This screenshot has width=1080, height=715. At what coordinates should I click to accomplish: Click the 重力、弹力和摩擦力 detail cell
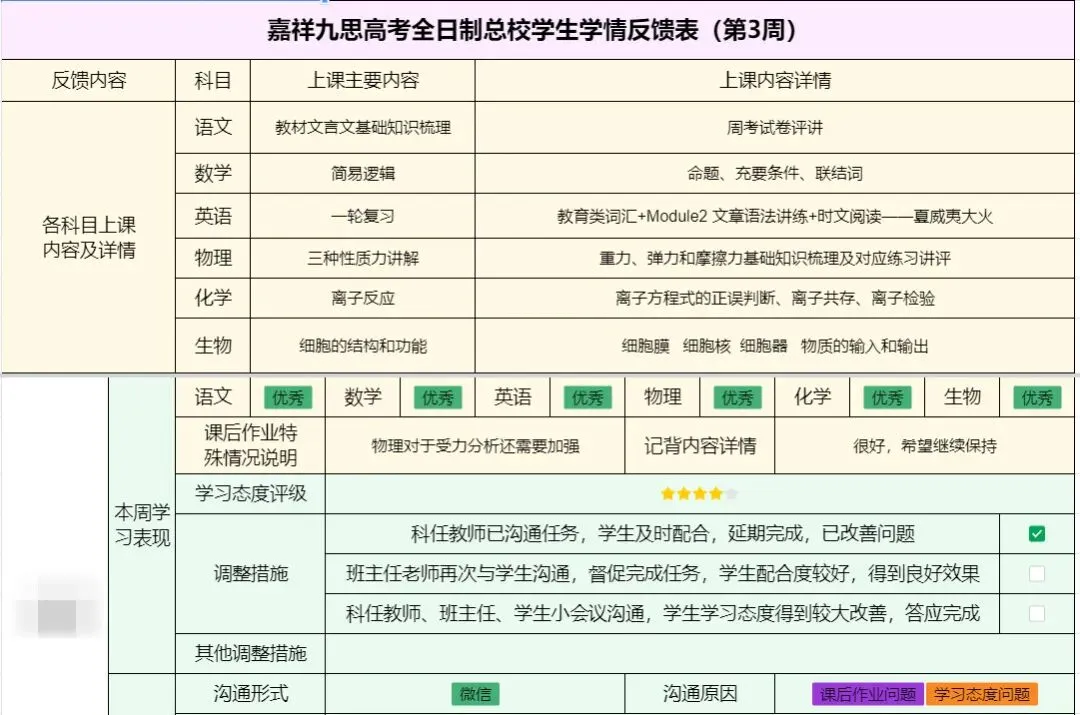pyautogui.click(x=775, y=258)
